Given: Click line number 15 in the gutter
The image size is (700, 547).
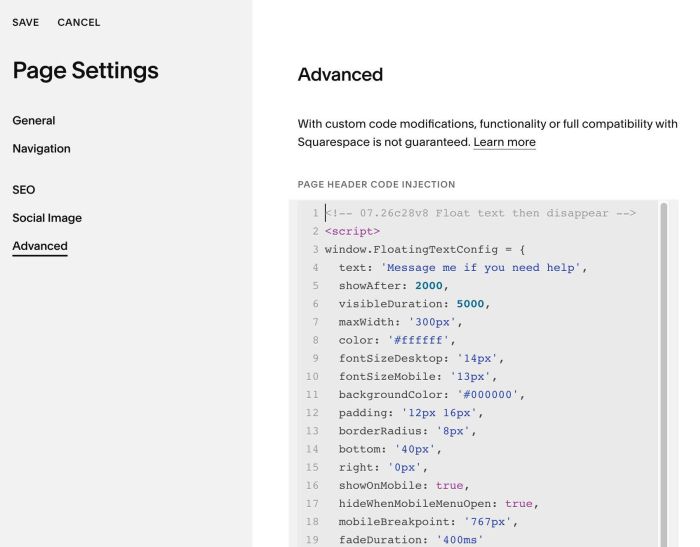Looking at the screenshot, I should coord(312,468).
